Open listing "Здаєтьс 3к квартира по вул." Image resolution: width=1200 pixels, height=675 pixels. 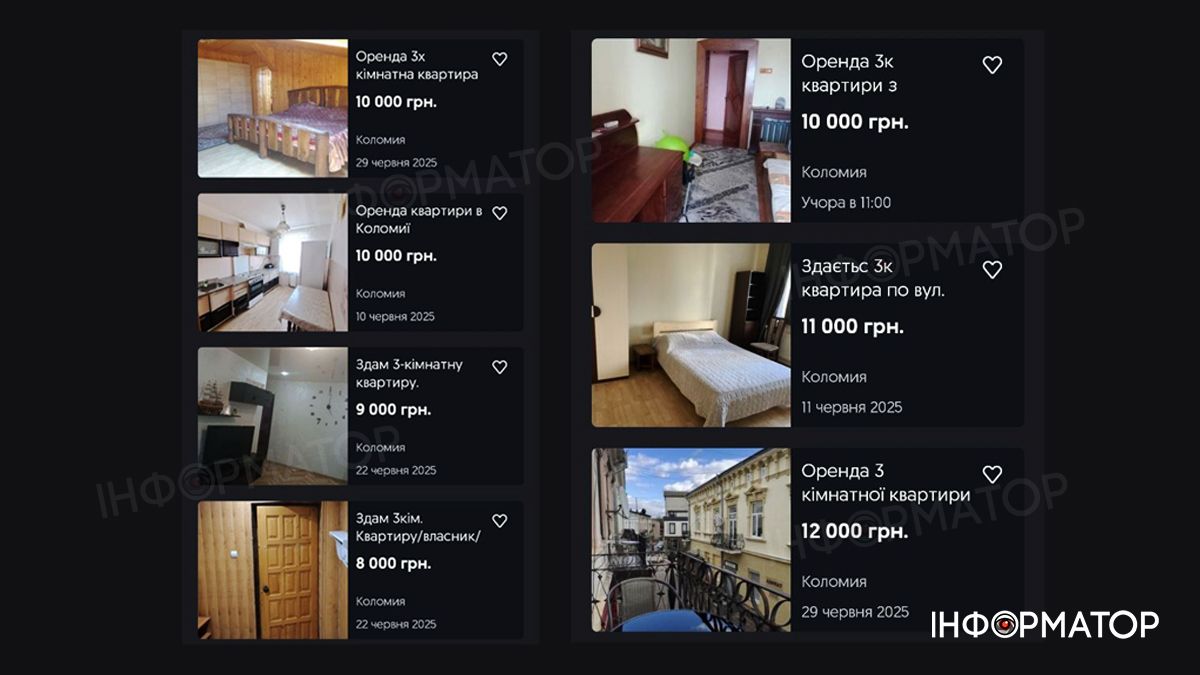tap(873, 279)
